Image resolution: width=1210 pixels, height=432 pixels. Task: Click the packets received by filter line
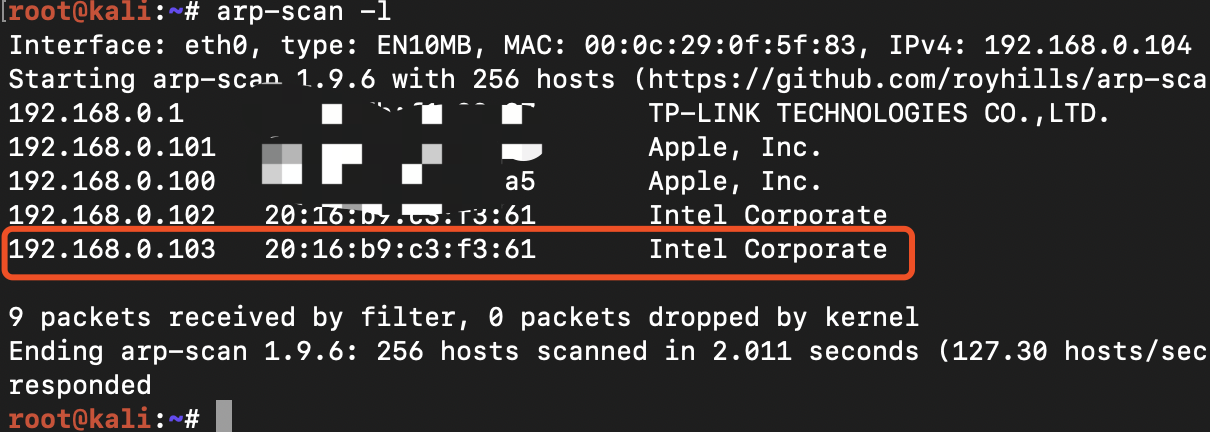click(463, 318)
